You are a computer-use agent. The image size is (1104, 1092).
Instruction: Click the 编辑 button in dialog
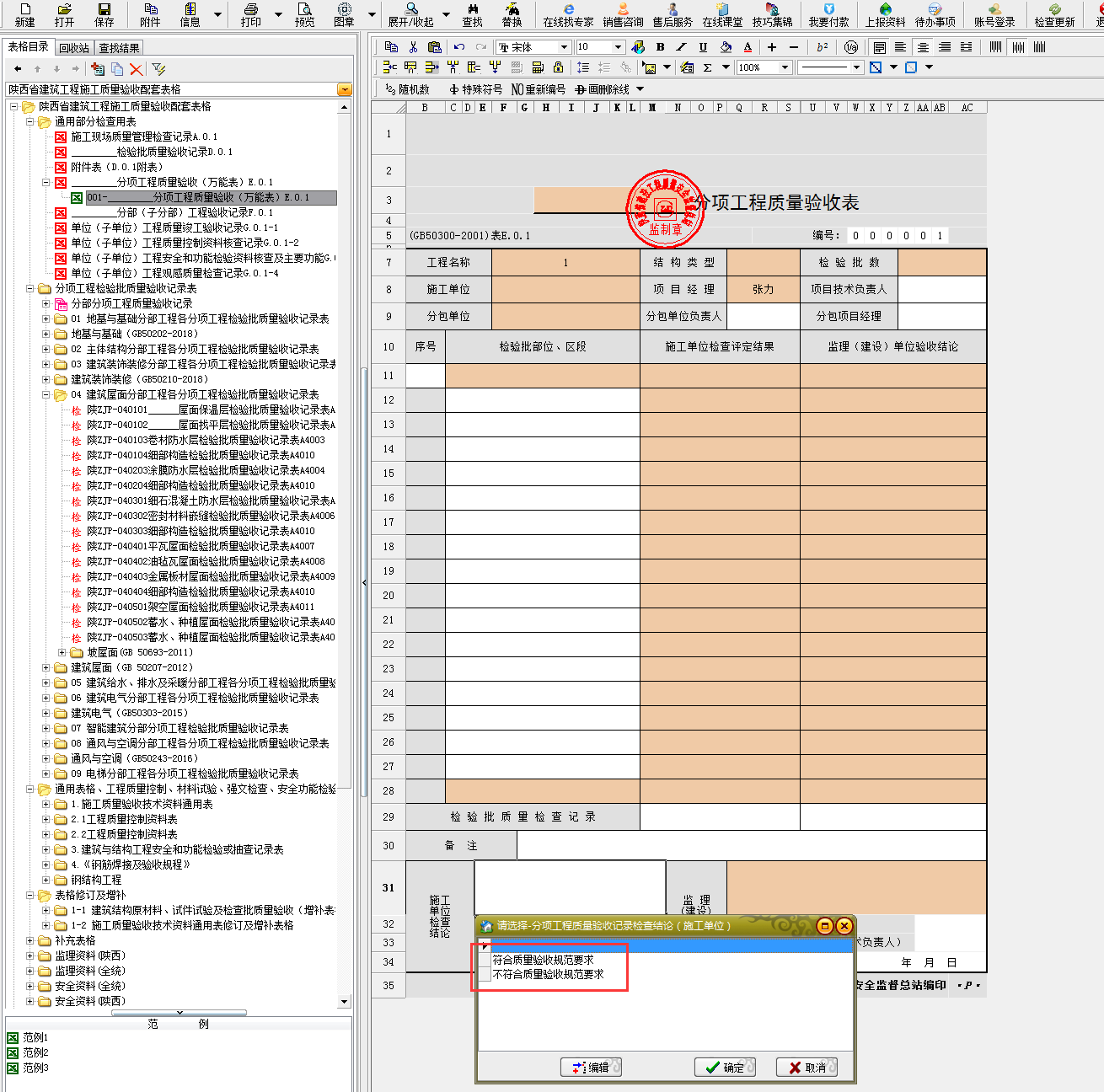pyautogui.click(x=591, y=1068)
